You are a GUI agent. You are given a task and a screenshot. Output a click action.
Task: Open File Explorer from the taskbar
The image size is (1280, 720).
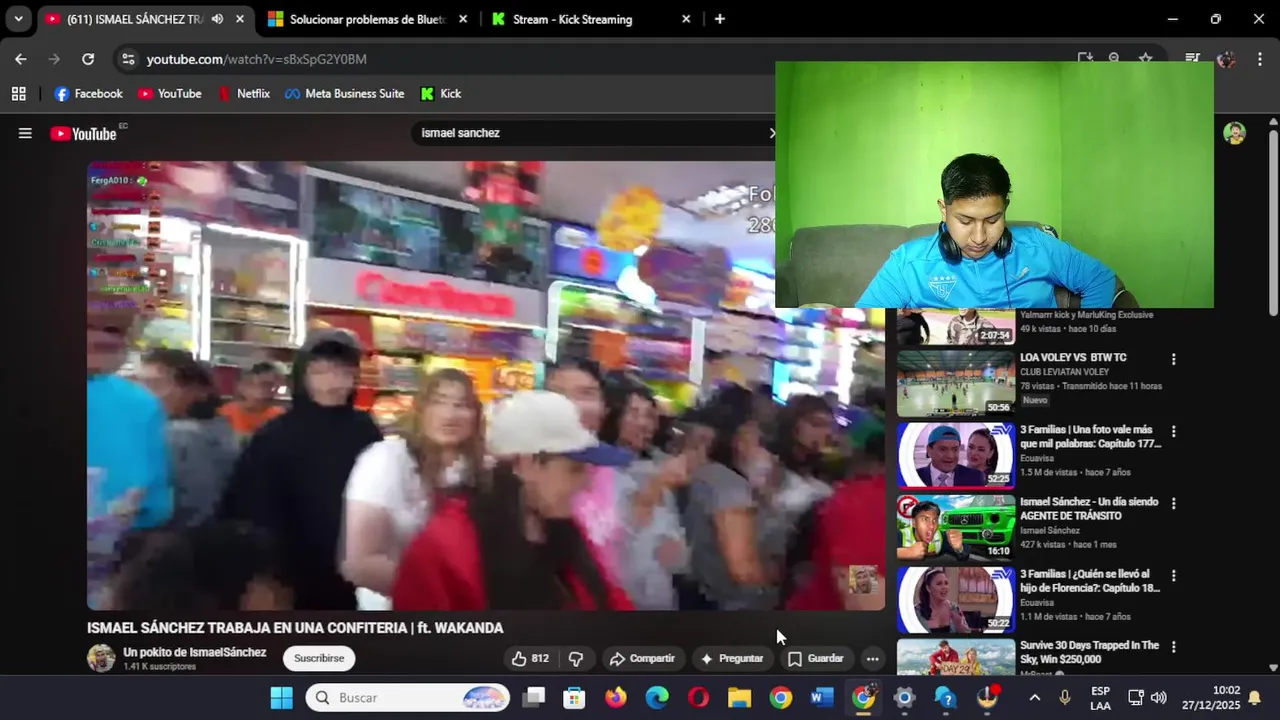pyautogui.click(x=739, y=698)
